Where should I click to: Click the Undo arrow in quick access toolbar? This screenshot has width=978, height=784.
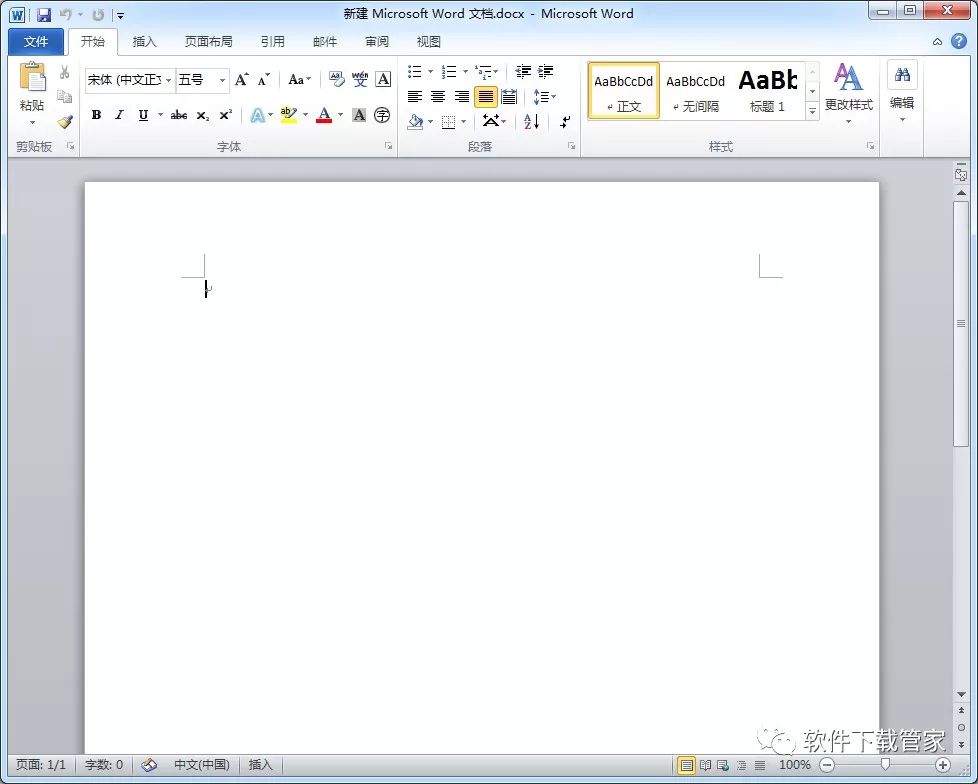(x=65, y=14)
